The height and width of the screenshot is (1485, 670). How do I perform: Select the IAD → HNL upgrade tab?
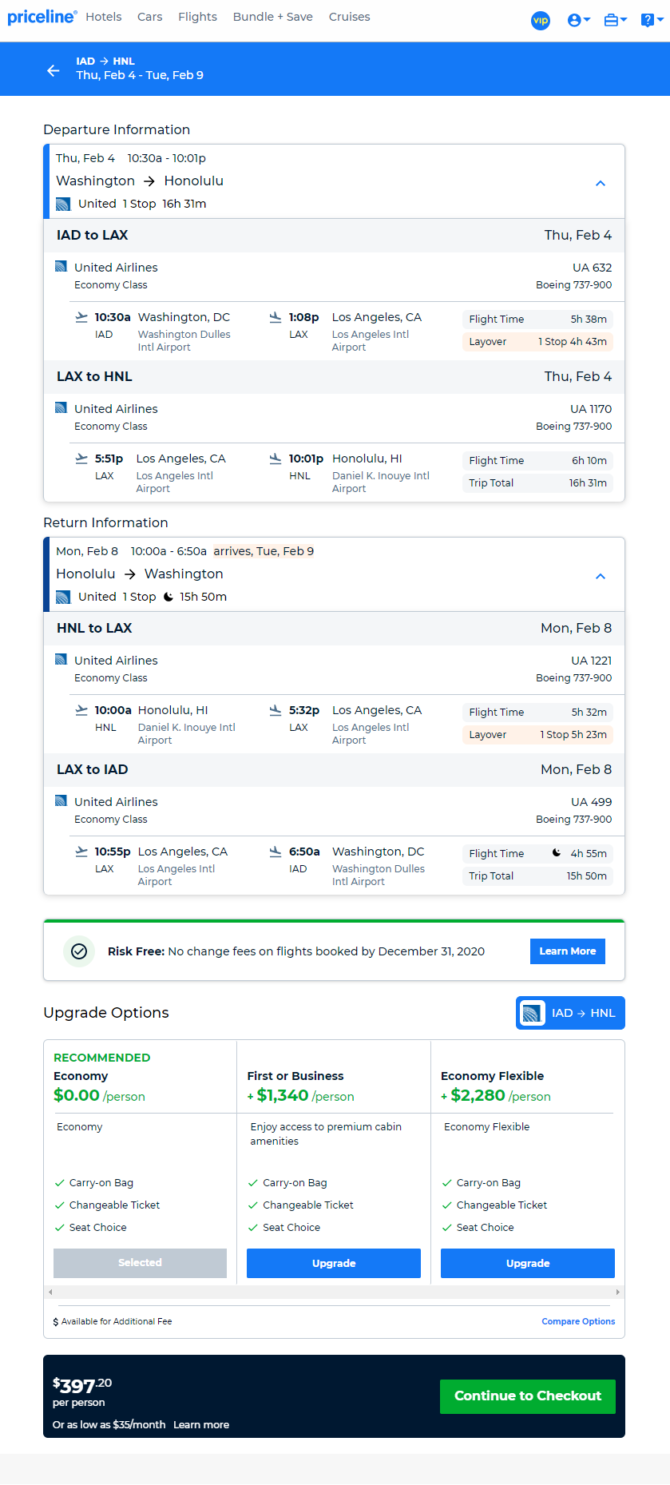click(x=570, y=1013)
